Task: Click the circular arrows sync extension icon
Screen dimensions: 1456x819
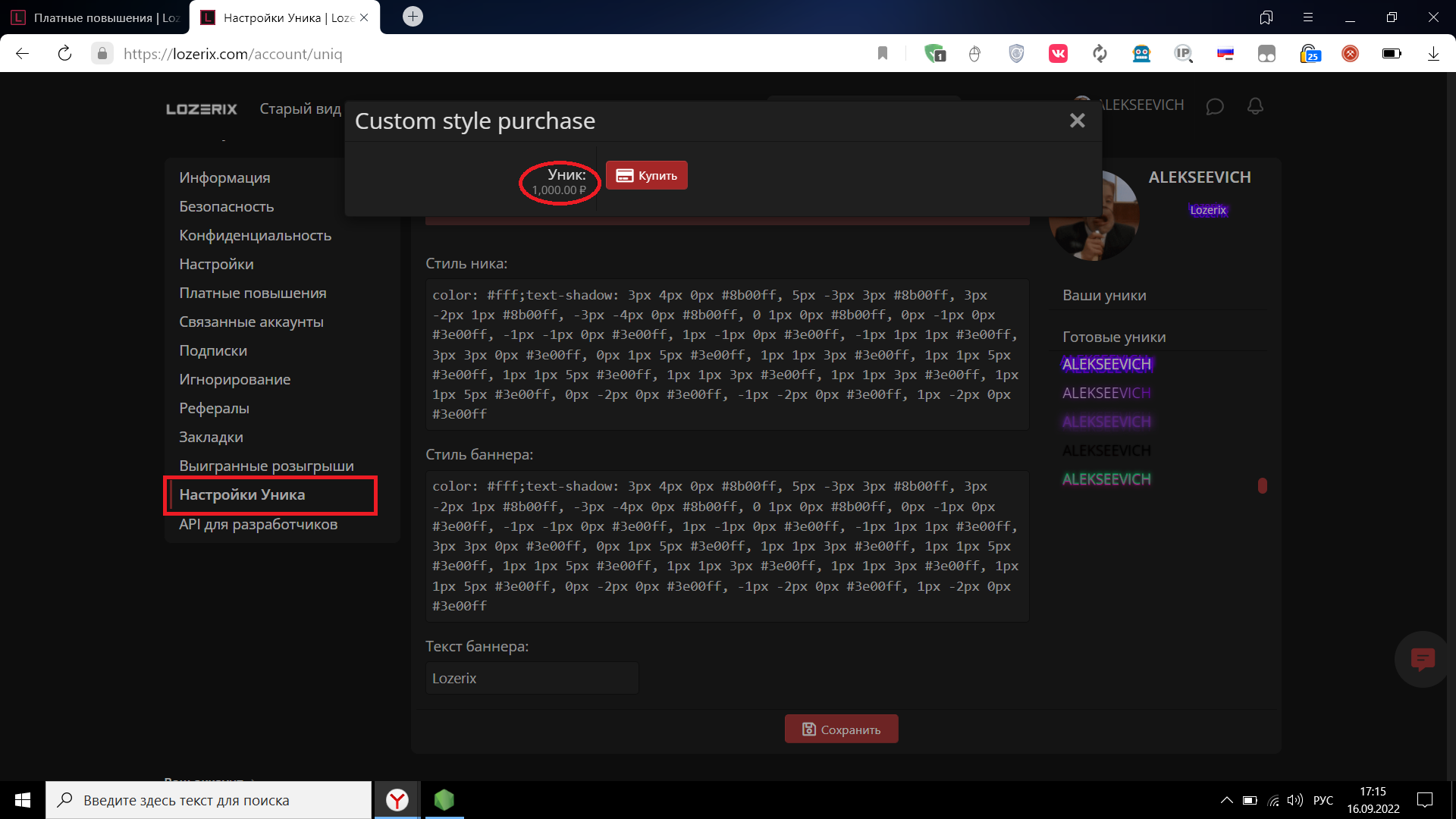Action: click(x=1100, y=54)
